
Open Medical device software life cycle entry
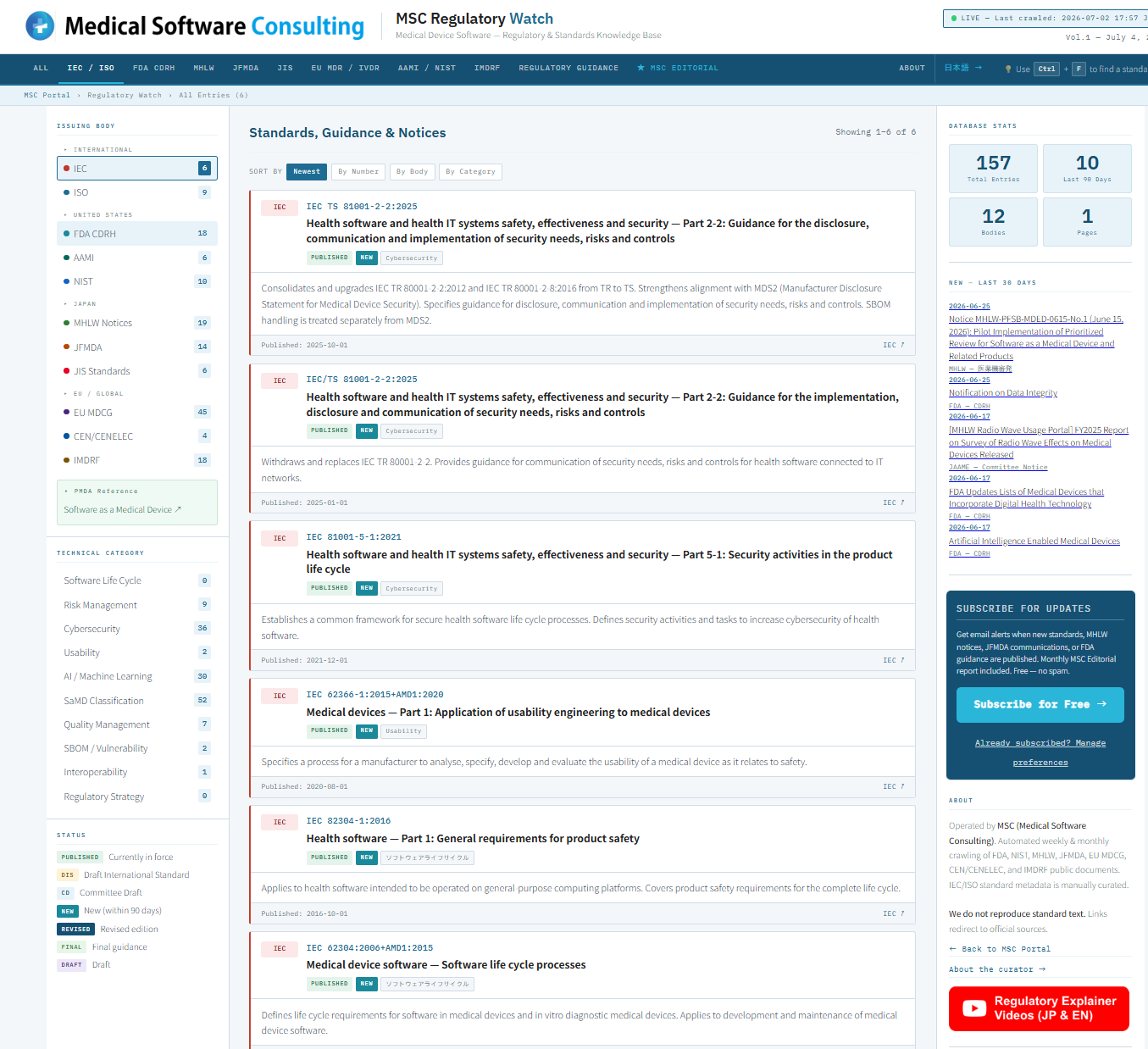446,965
